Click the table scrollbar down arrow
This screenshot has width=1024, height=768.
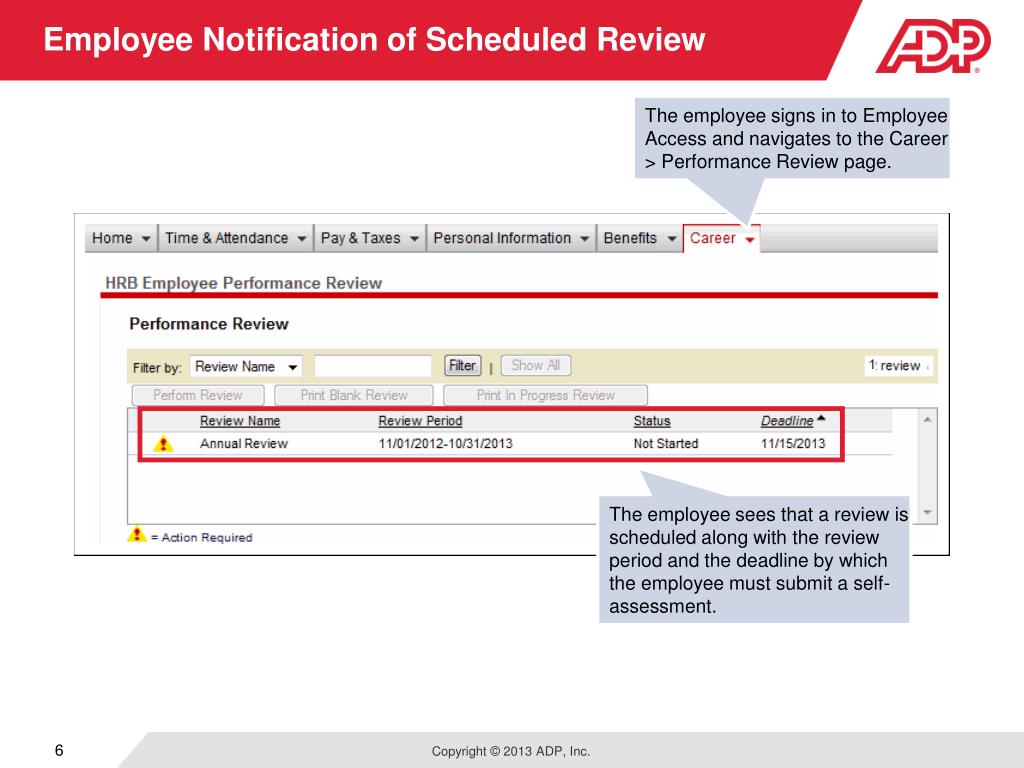click(x=927, y=513)
